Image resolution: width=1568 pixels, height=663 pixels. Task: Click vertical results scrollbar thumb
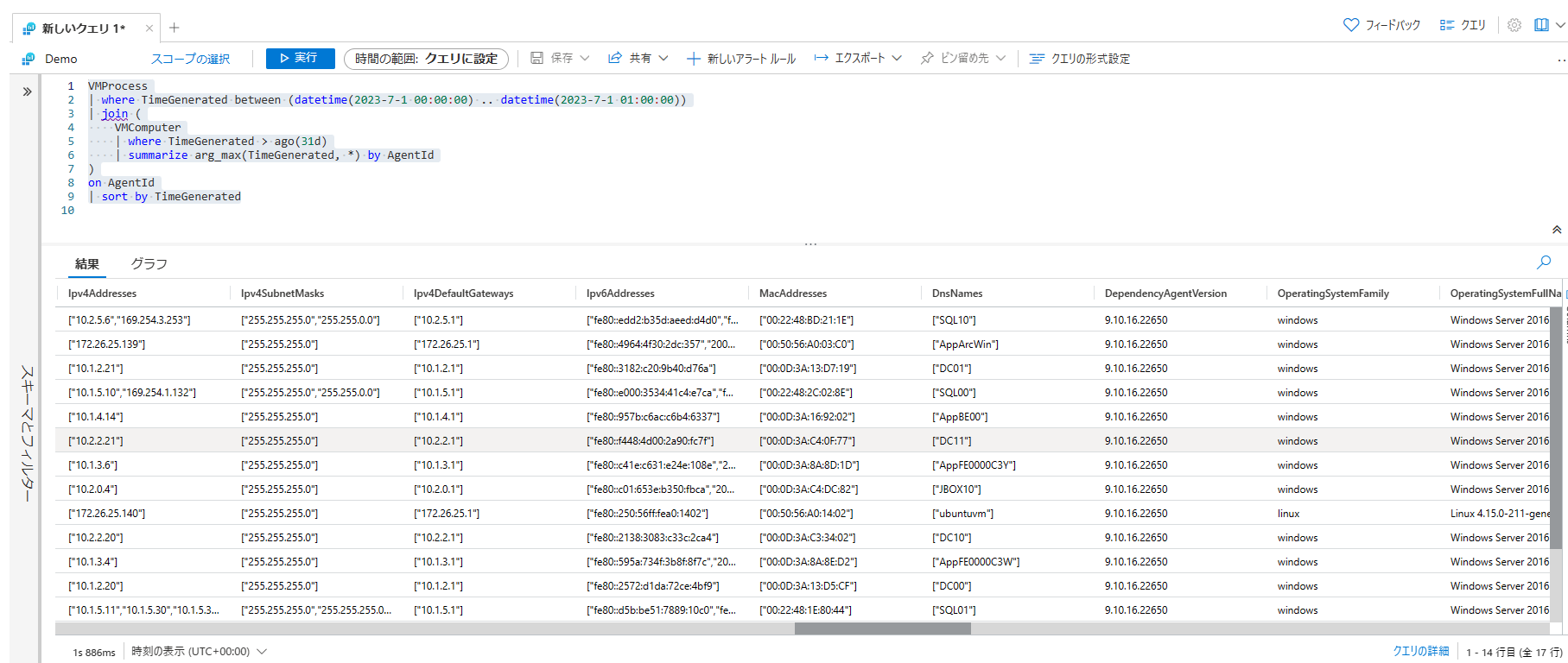(x=1556, y=429)
